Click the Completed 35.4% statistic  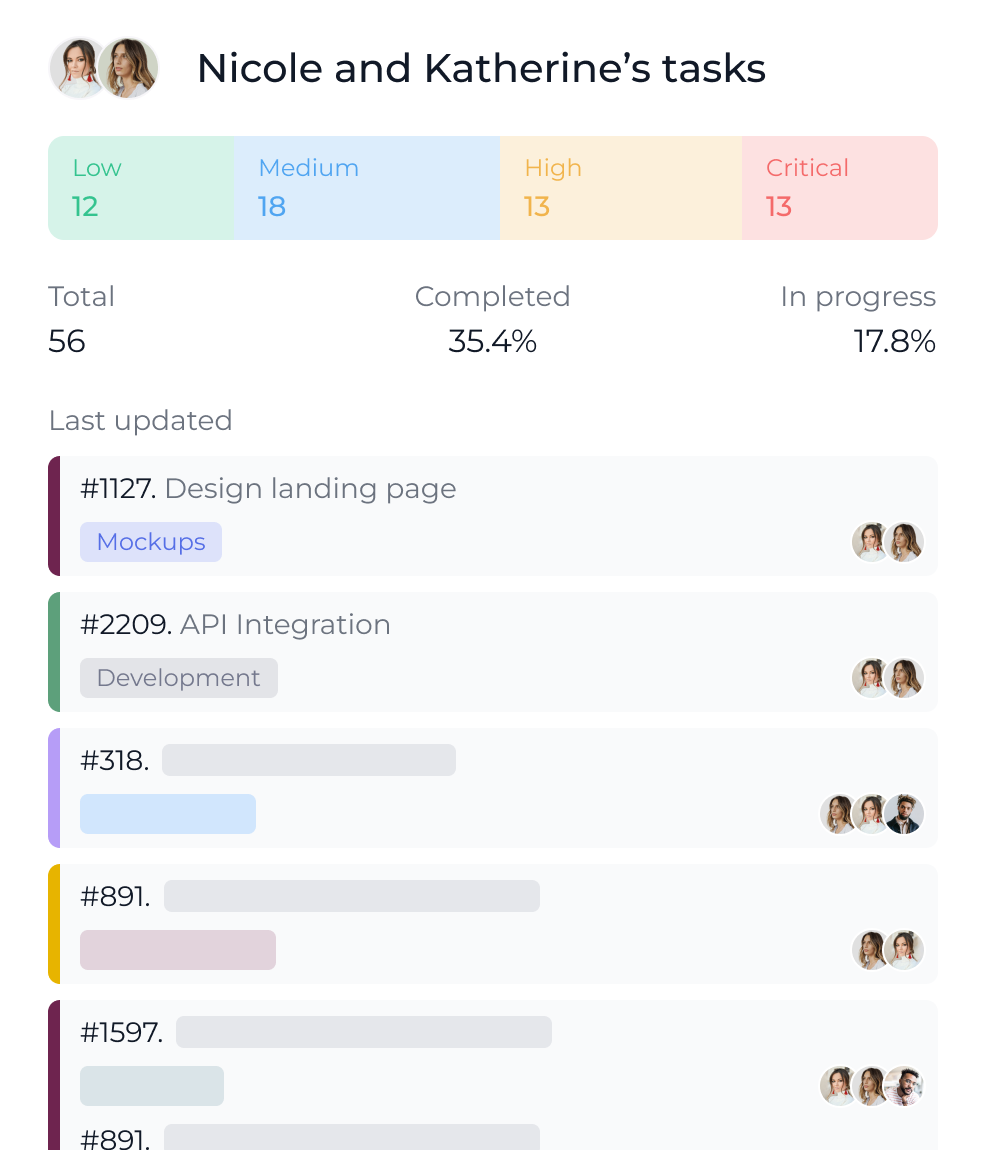(492, 320)
